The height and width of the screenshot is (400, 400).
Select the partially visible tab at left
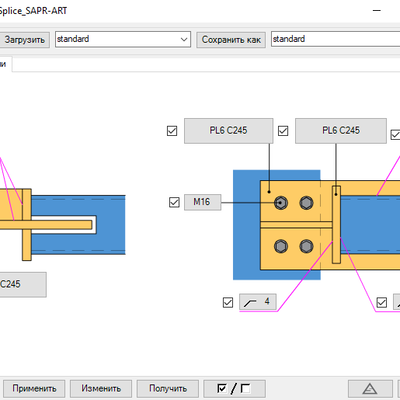tap(5, 64)
